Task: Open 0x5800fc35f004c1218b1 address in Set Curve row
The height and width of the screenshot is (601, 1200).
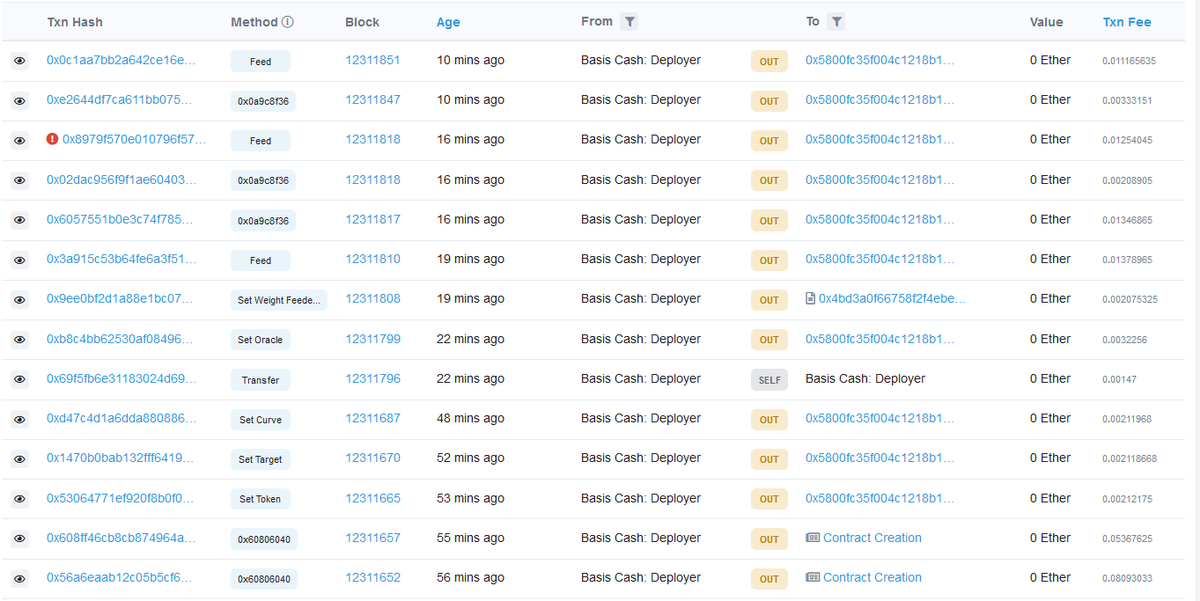Action: [880, 419]
